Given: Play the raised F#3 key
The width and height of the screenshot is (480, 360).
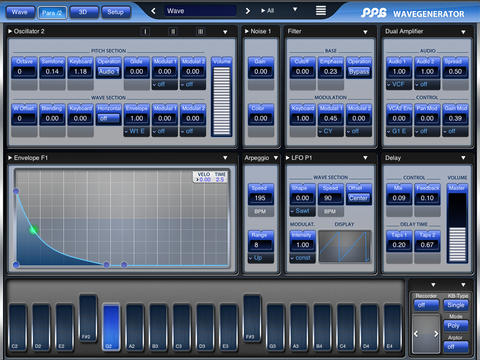Looking at the screenshot, I should click(x=252, y=317).
